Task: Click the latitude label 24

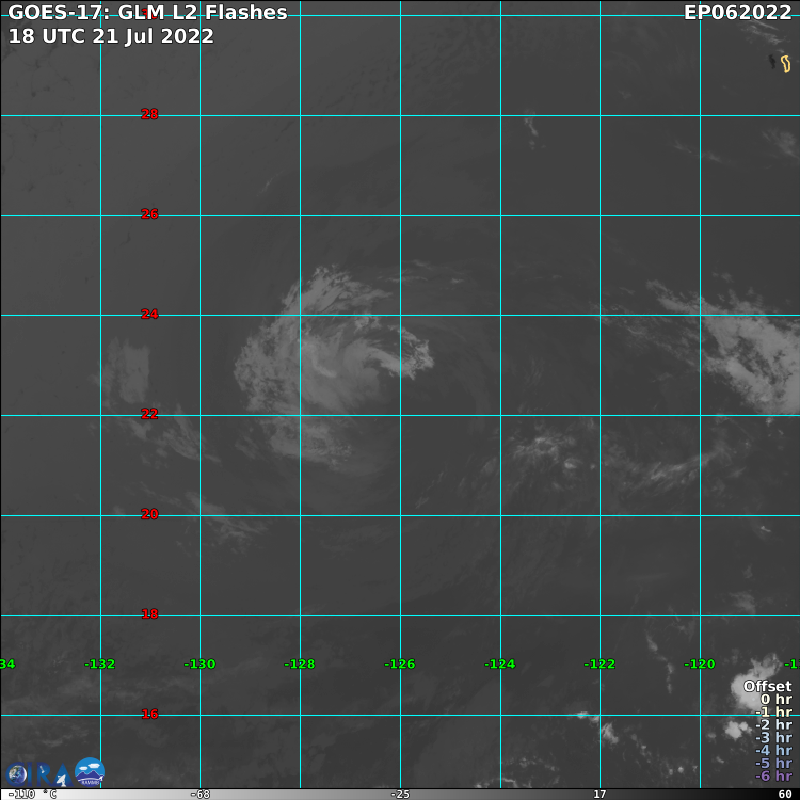Action: [x=149, y=314]
